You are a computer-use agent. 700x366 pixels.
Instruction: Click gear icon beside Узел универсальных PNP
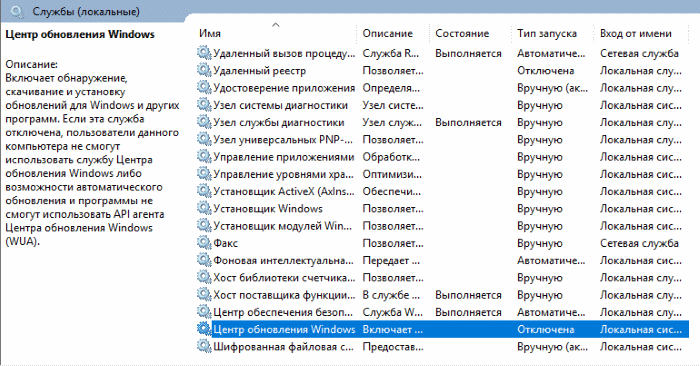(204, 139)
